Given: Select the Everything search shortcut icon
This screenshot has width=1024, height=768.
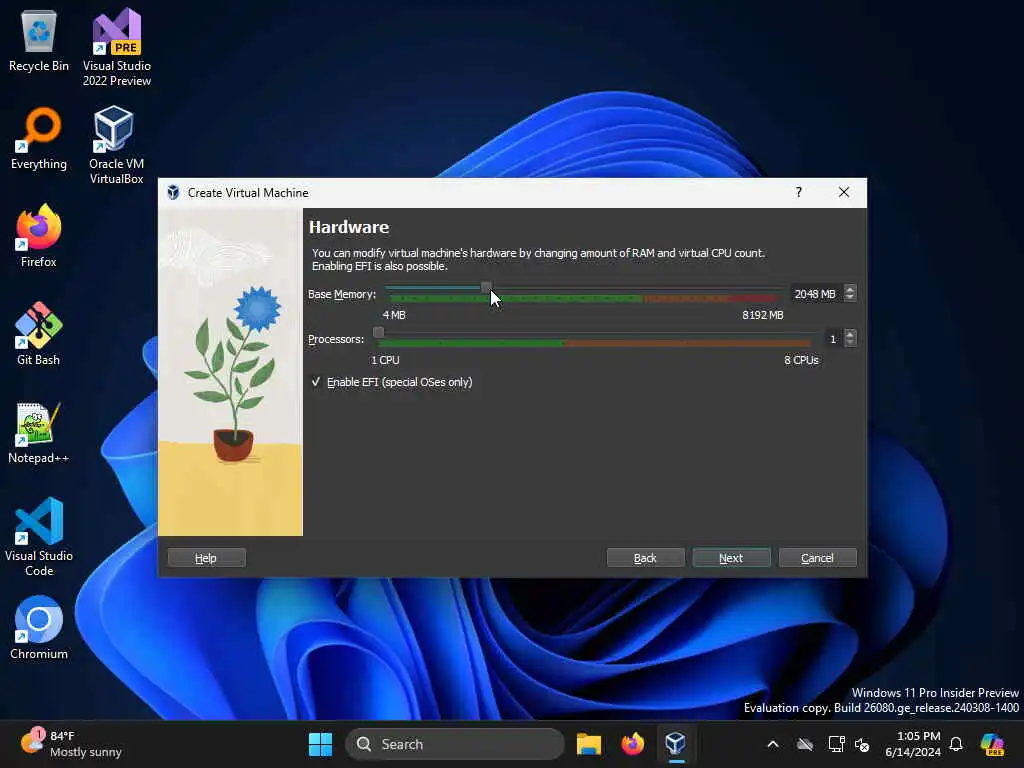Looking at the screenshot, I should [39, 138].
